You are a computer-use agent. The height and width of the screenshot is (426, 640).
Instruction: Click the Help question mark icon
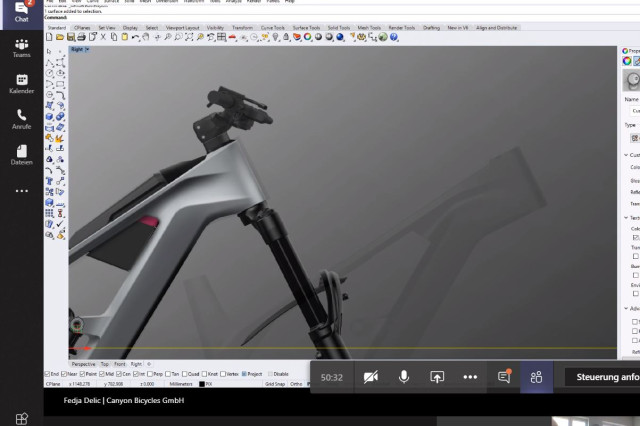pyautogui.click(x=393, y=37)
